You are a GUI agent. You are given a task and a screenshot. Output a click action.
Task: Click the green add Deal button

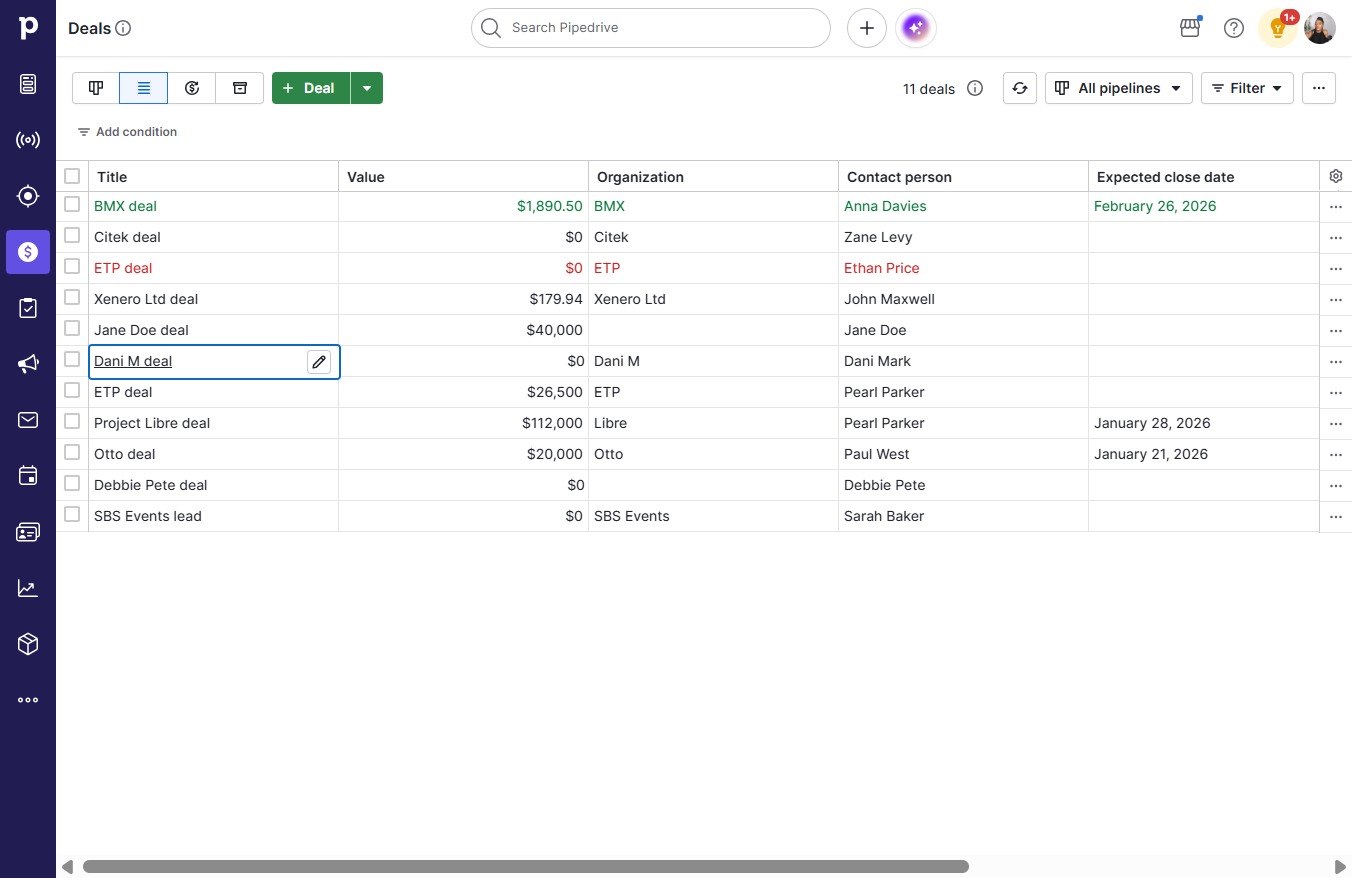311,88
